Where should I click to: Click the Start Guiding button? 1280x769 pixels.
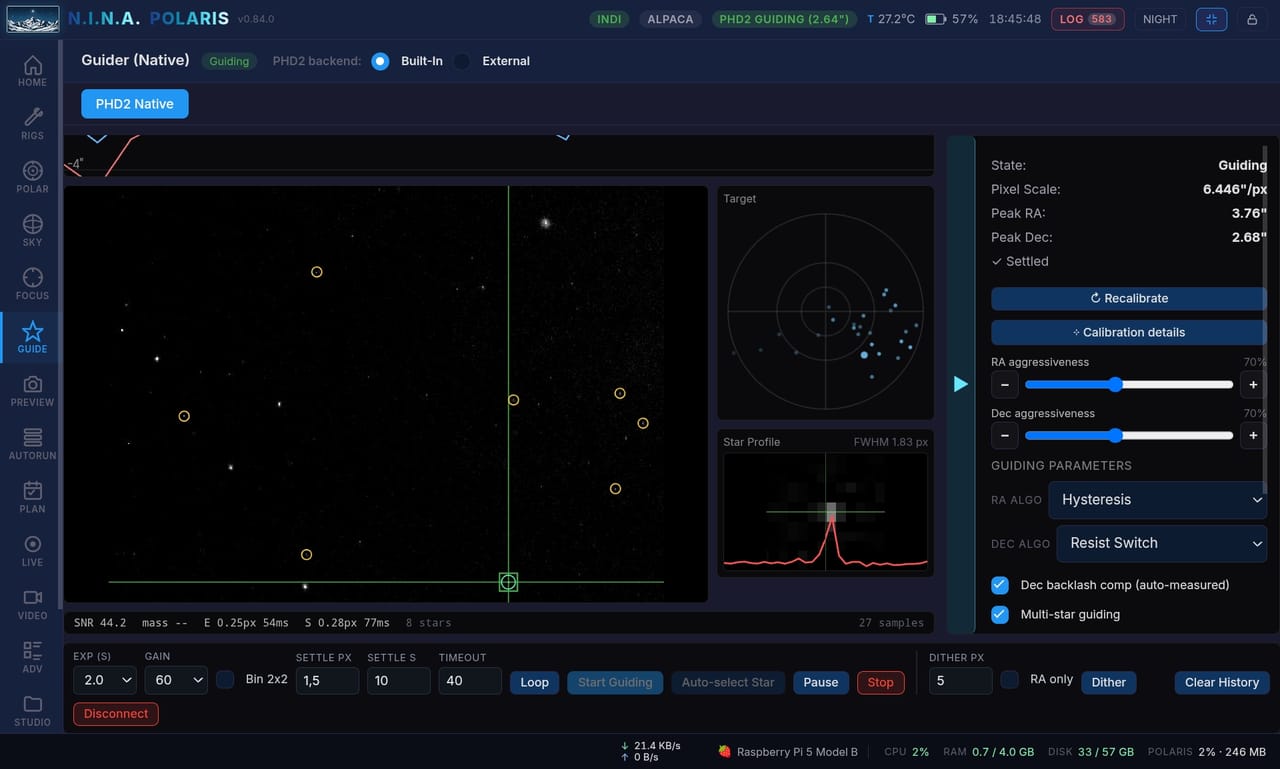(615, 682)
